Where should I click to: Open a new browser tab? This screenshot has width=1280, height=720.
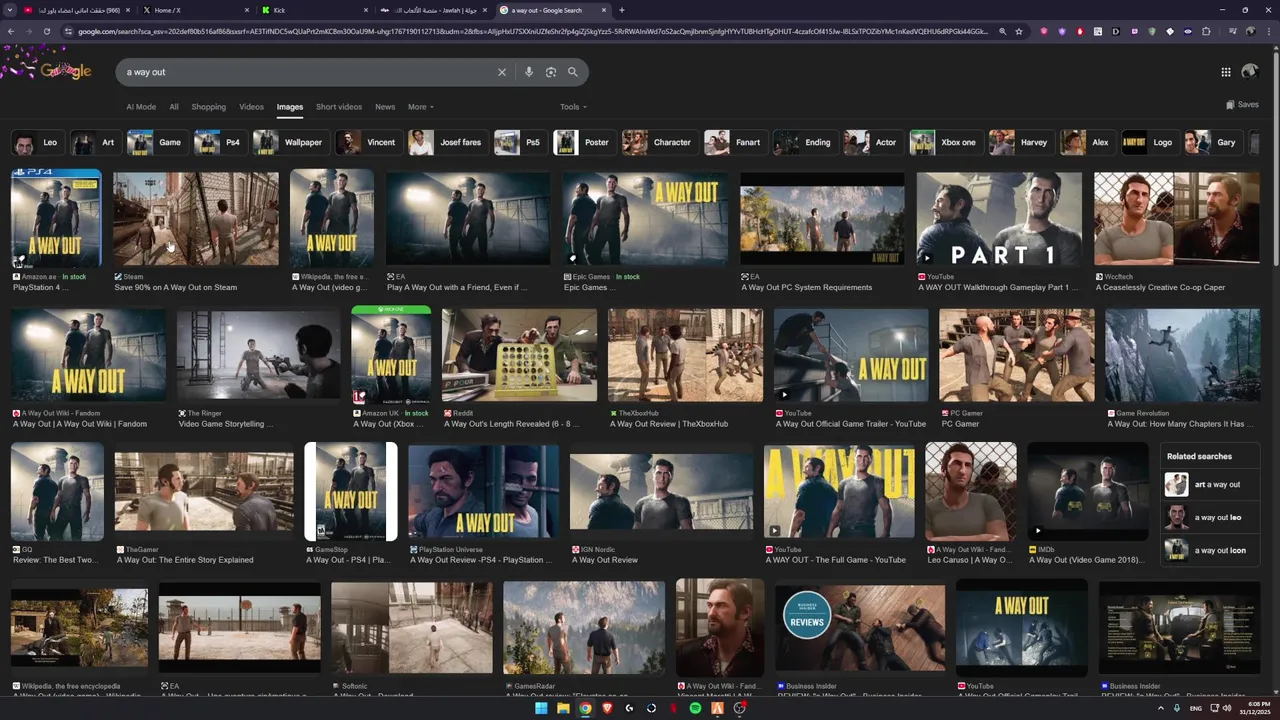coord(622,10)
